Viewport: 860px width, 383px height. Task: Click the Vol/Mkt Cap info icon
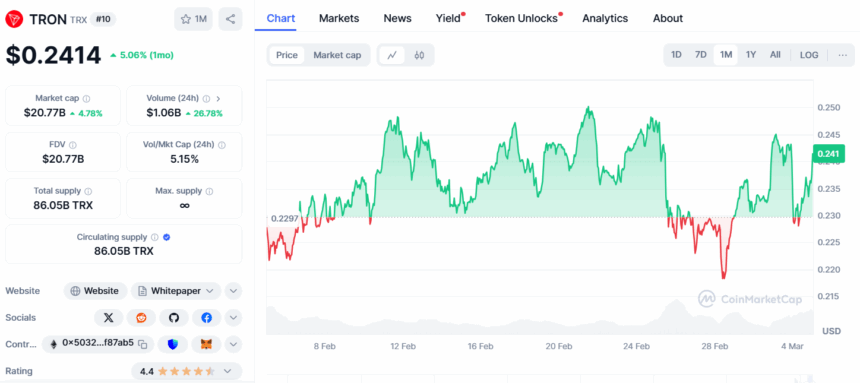tap(222, 145)
